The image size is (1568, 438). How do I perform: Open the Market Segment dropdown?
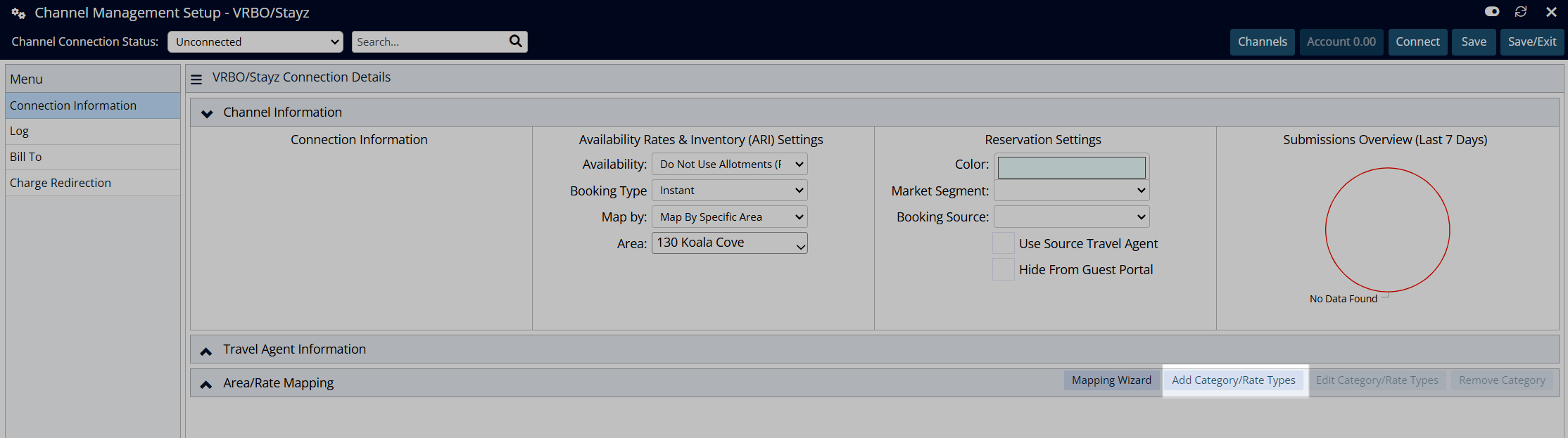point(1072,191)
